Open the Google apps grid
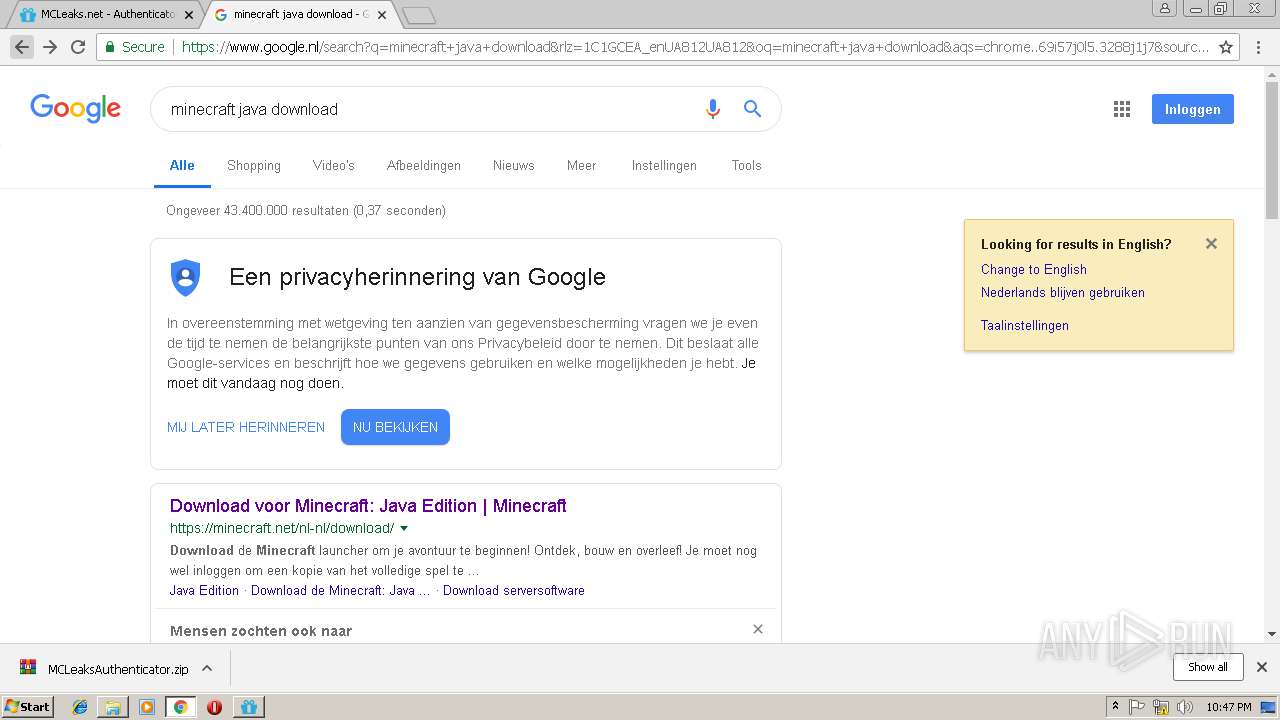1280x720 pixels. (x=1122, y=109)
